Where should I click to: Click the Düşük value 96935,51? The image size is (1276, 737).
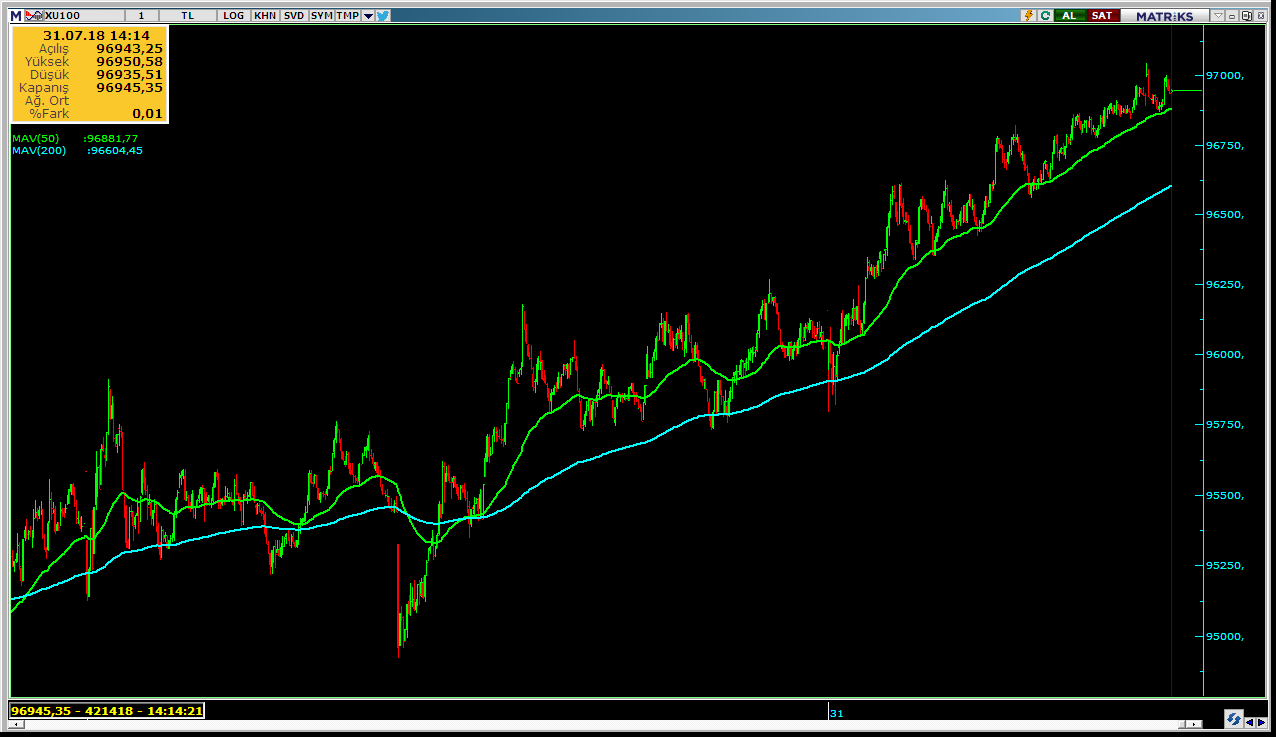[x=130, y=74]
